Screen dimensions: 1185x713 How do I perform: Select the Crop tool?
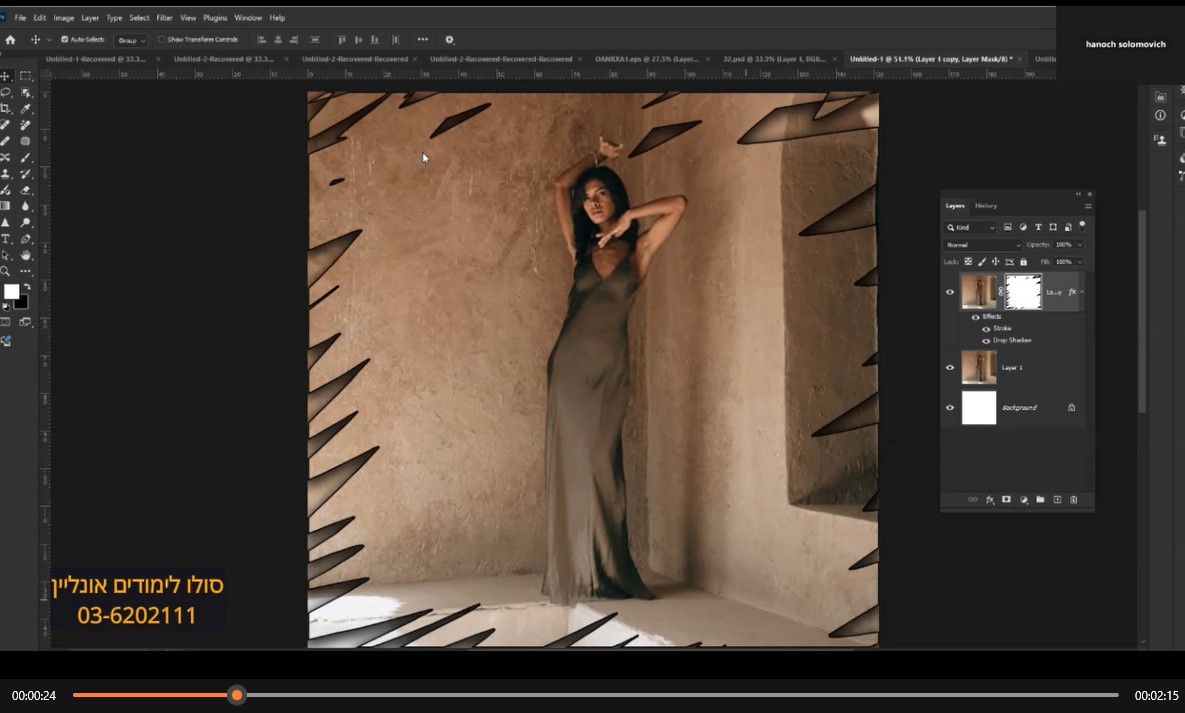(6, 108)
